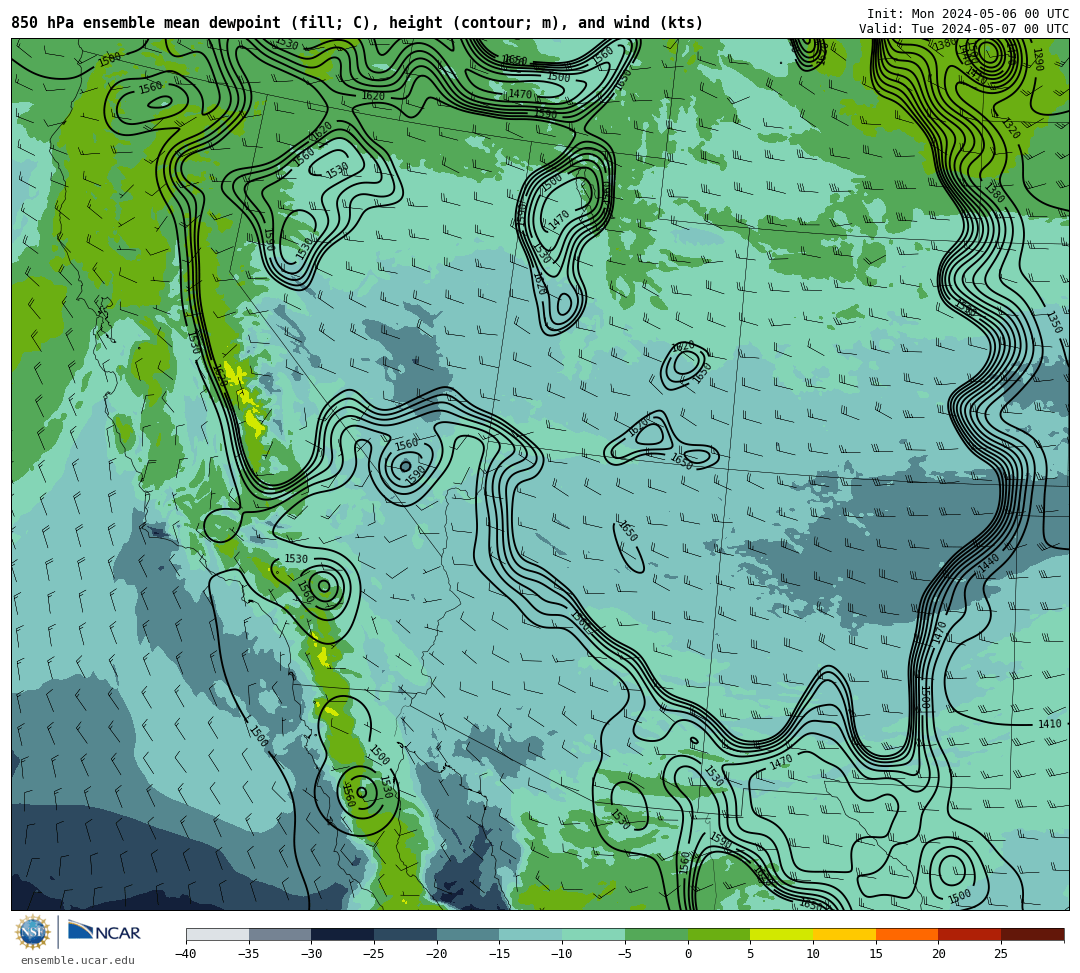Click the medium green -5 to 0 swatch

[x=656, y=934]
